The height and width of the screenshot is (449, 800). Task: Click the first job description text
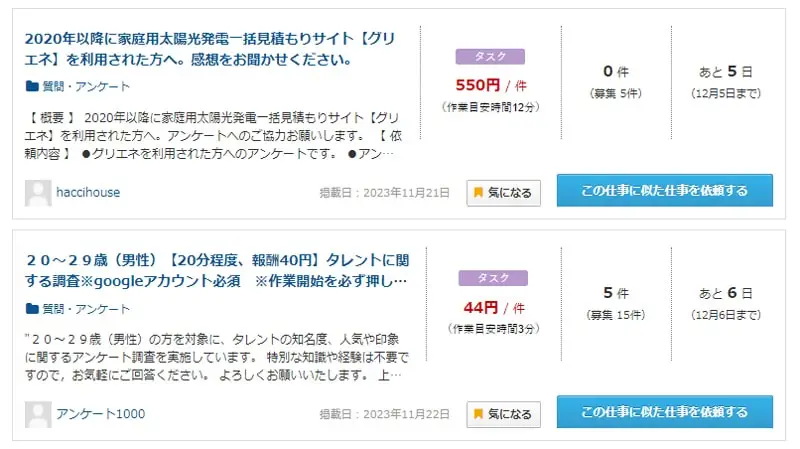point(213,136)
